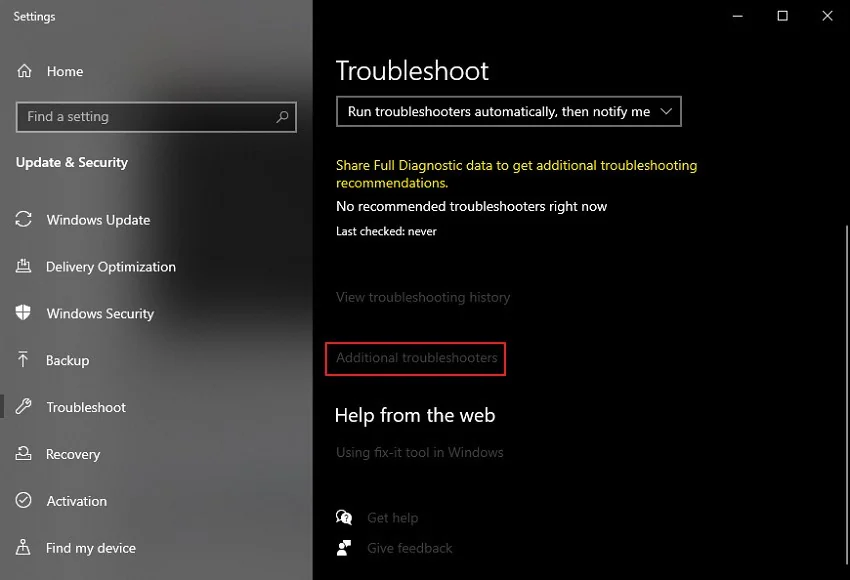
Task: Open Additional troubleshooters link
Action: (x=416, y=358)
